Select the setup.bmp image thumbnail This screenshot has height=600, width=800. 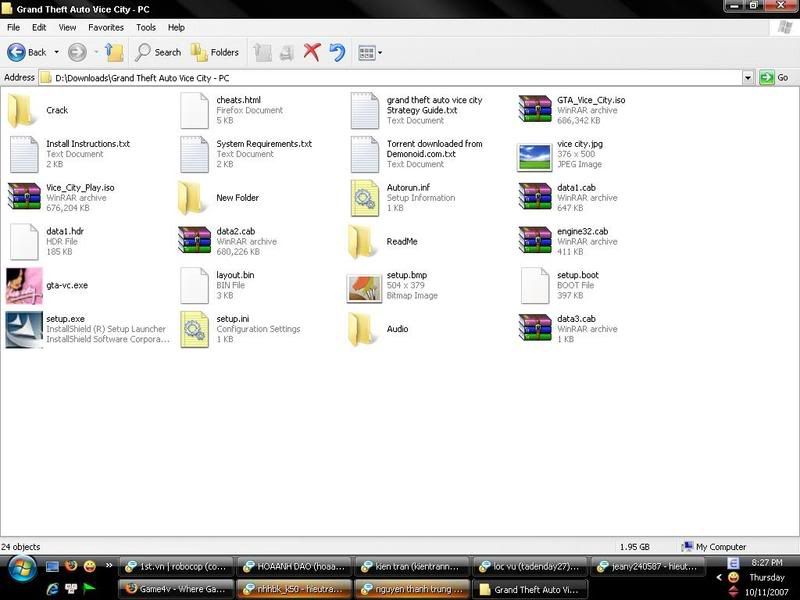point(364,288)
